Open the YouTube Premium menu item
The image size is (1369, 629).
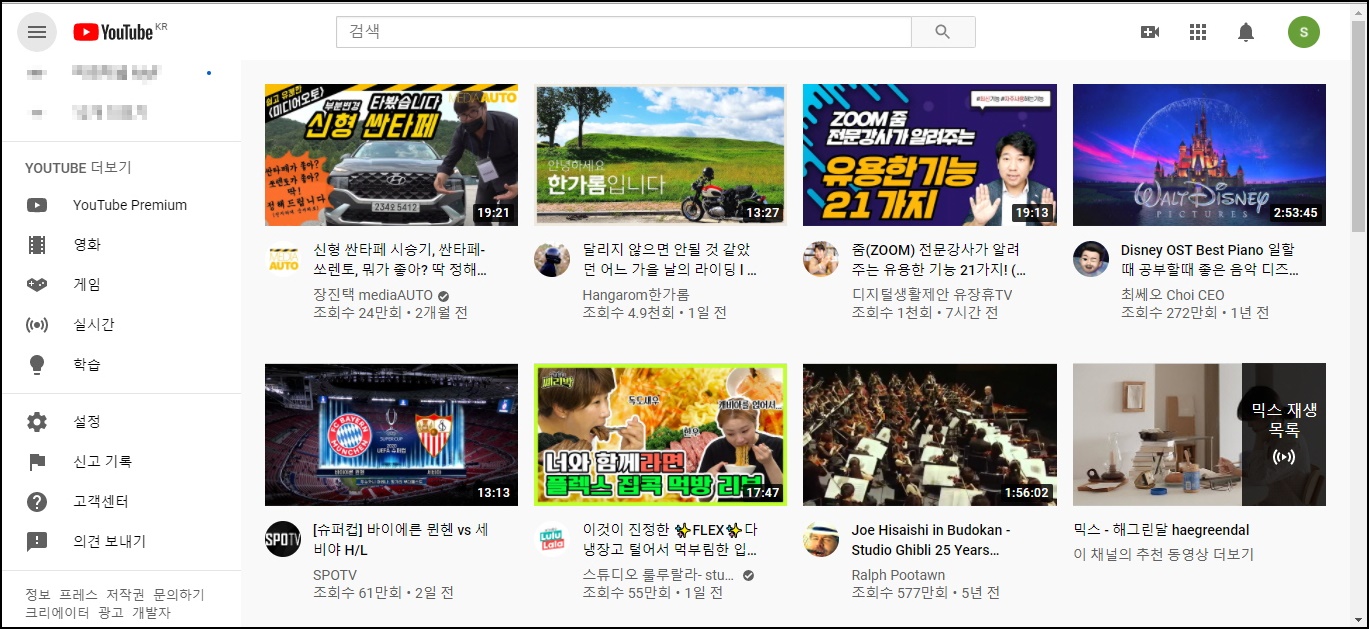tap(121, 205)
